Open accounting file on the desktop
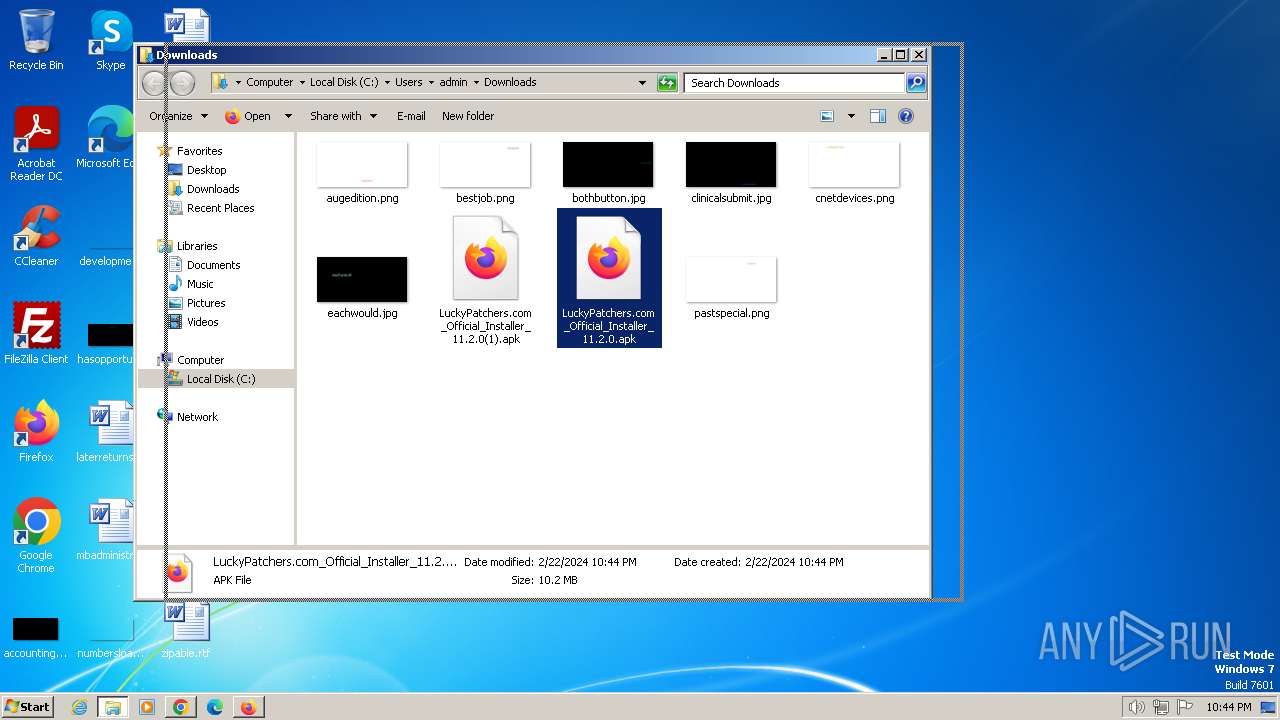This screenshot has height=720, width=1280. coord(36,637)
